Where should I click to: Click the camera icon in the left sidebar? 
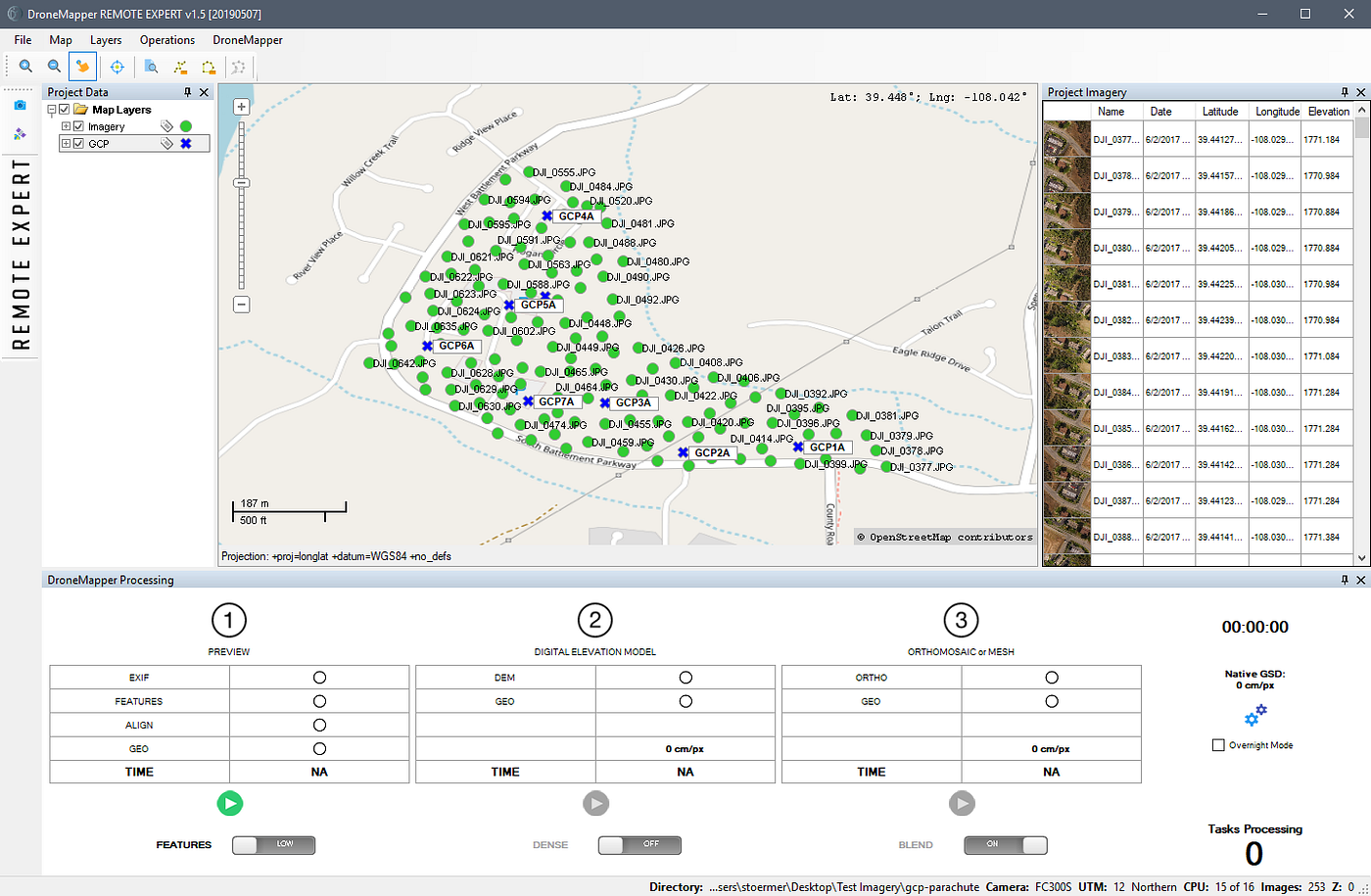(x=21, y=106)
